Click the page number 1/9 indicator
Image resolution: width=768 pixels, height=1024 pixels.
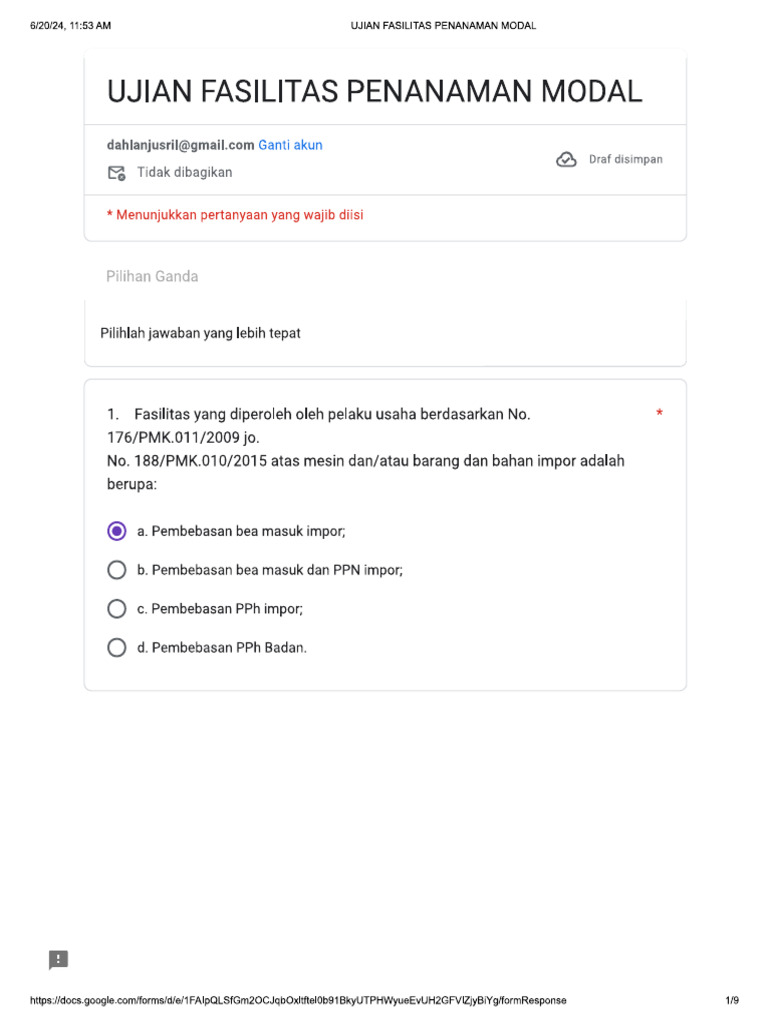tap(731, 1000)
